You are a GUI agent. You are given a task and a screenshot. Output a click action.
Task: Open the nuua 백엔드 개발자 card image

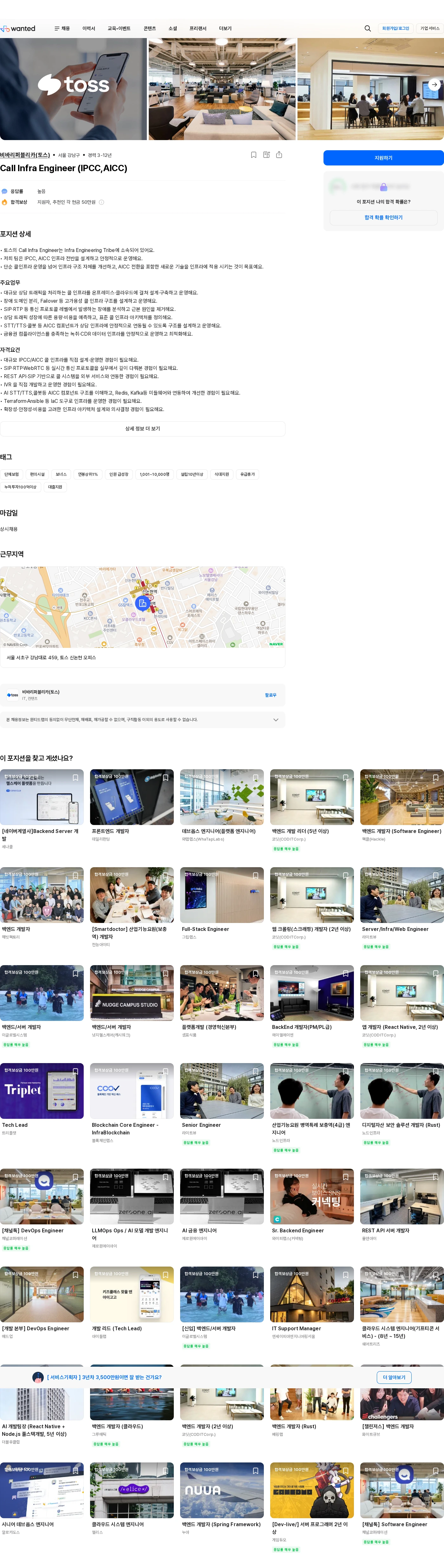(x=222, y=1491)
